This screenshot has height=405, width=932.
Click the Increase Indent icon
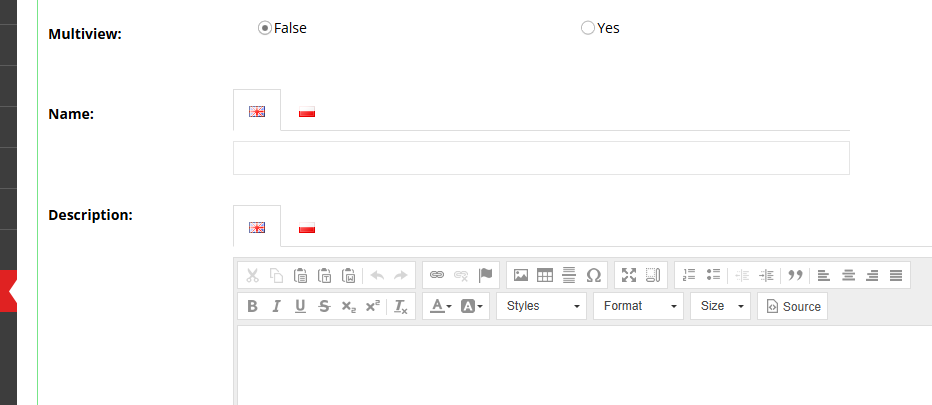click(767, 275)
